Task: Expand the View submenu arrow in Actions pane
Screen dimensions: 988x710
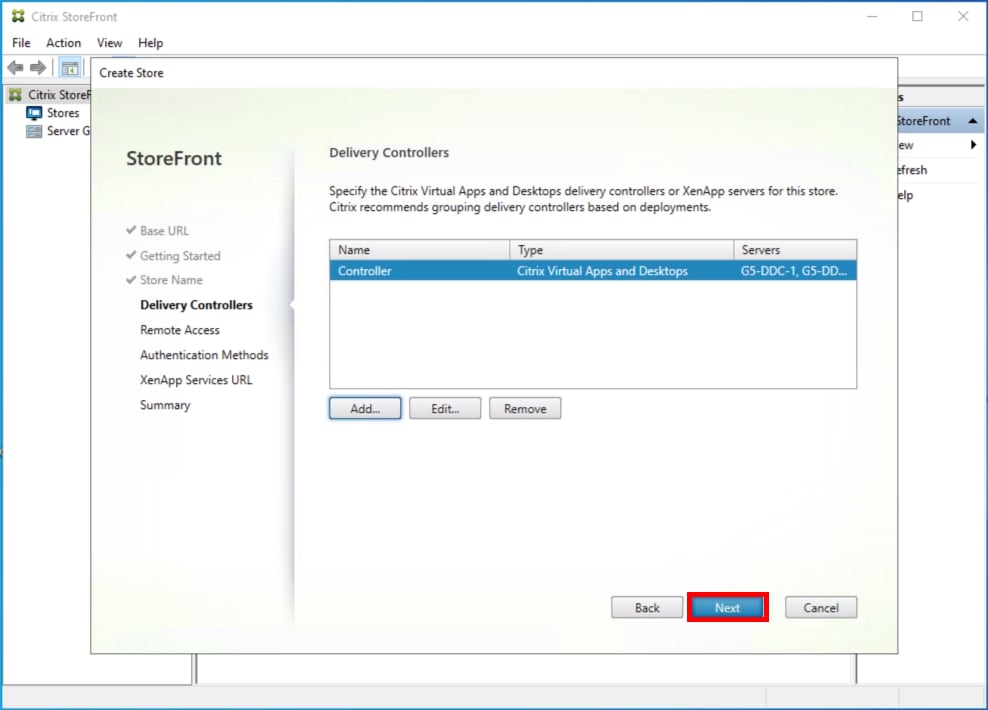Action: click(x=974, y=145)
